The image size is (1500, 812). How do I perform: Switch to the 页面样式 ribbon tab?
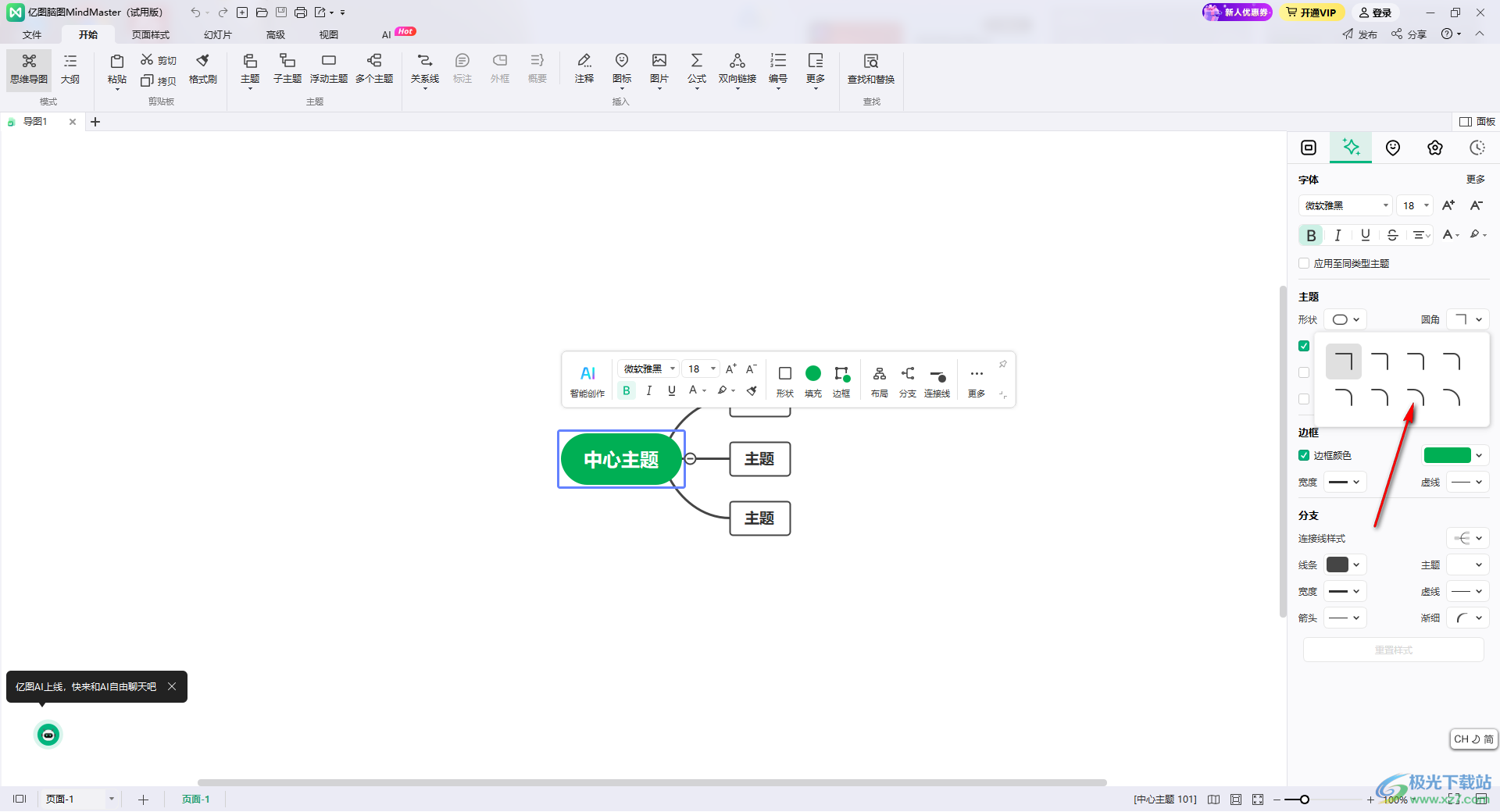coord(151,34)
